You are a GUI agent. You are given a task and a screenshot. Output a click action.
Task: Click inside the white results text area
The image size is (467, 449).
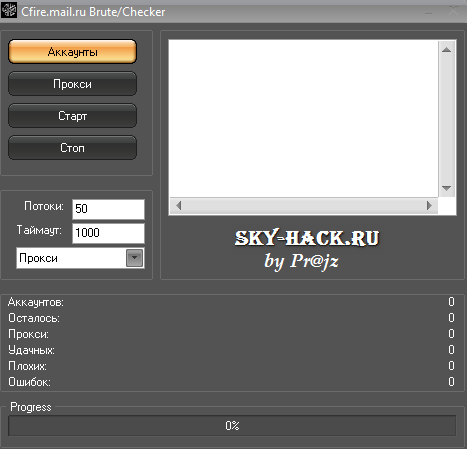[x=304, y=119]
